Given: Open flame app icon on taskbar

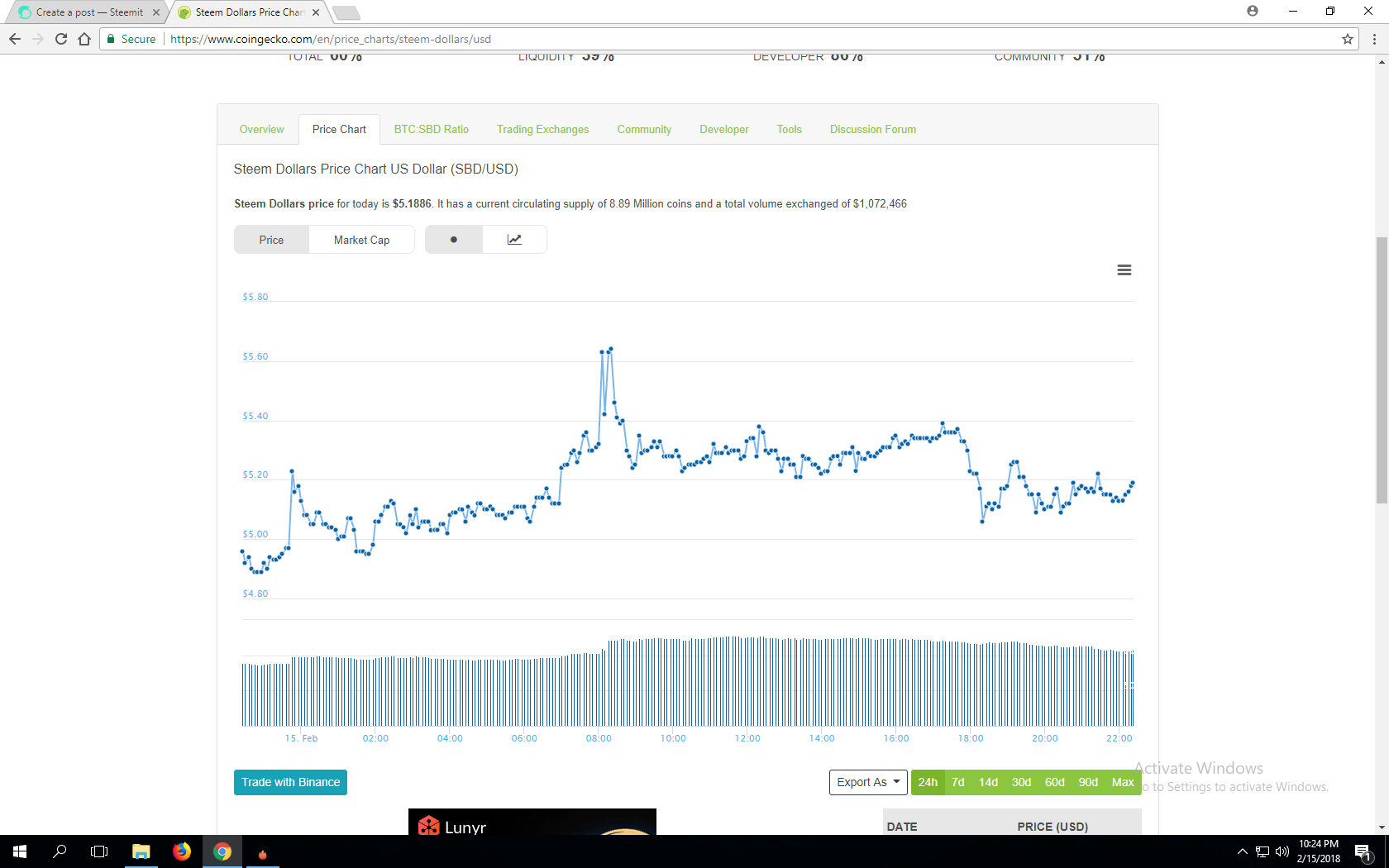Looking at the screenshot, I should tap(263, 851).
